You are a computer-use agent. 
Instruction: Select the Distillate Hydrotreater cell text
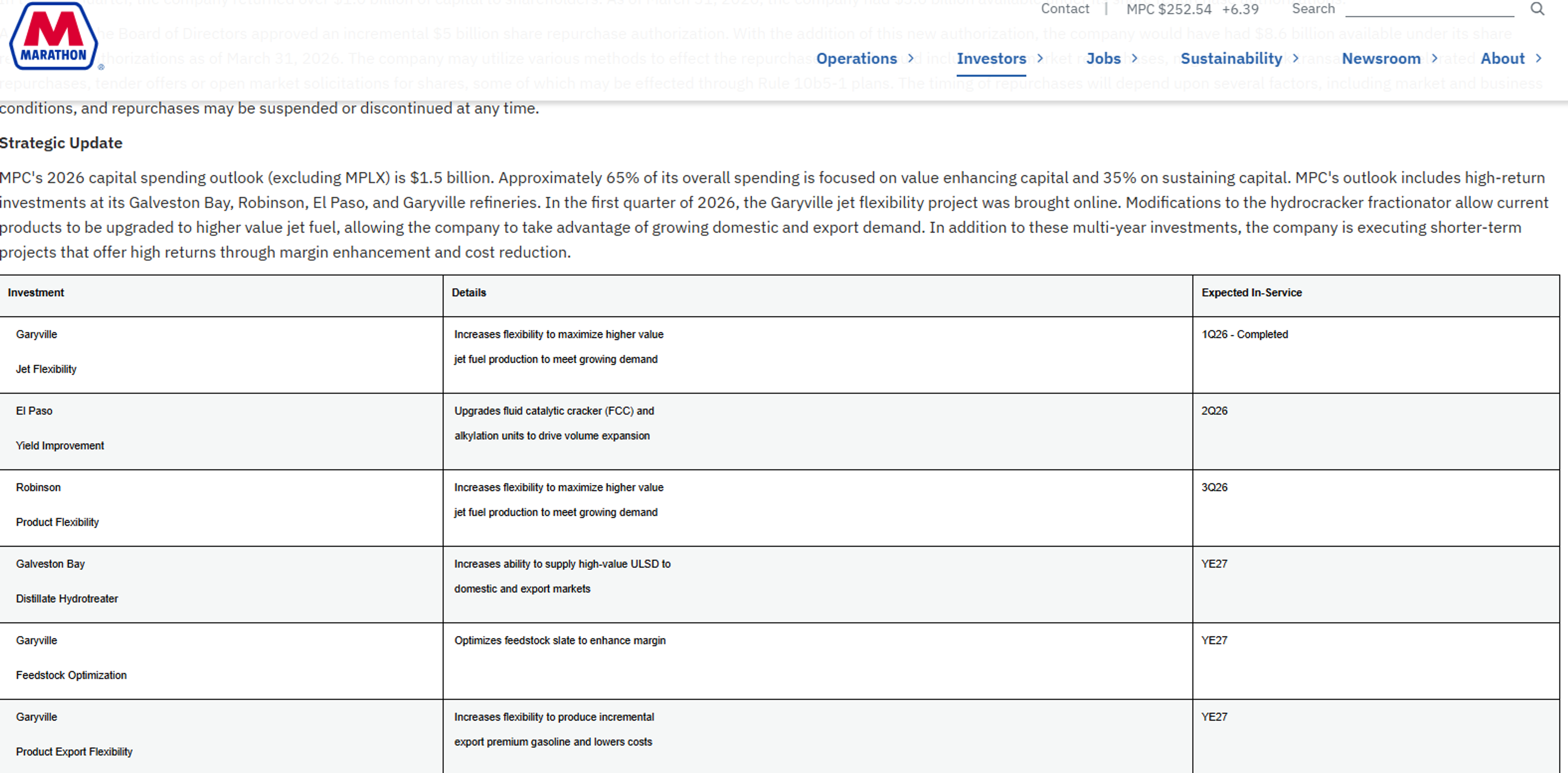(67, 599)
